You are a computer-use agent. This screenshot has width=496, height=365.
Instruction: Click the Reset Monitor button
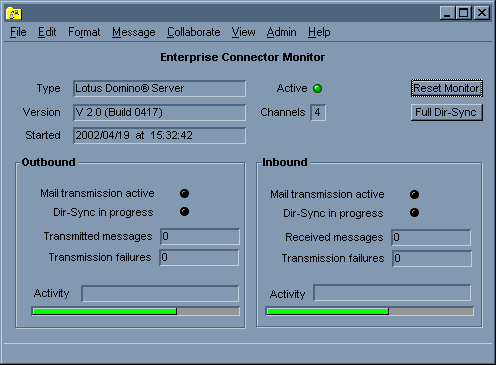447,88
